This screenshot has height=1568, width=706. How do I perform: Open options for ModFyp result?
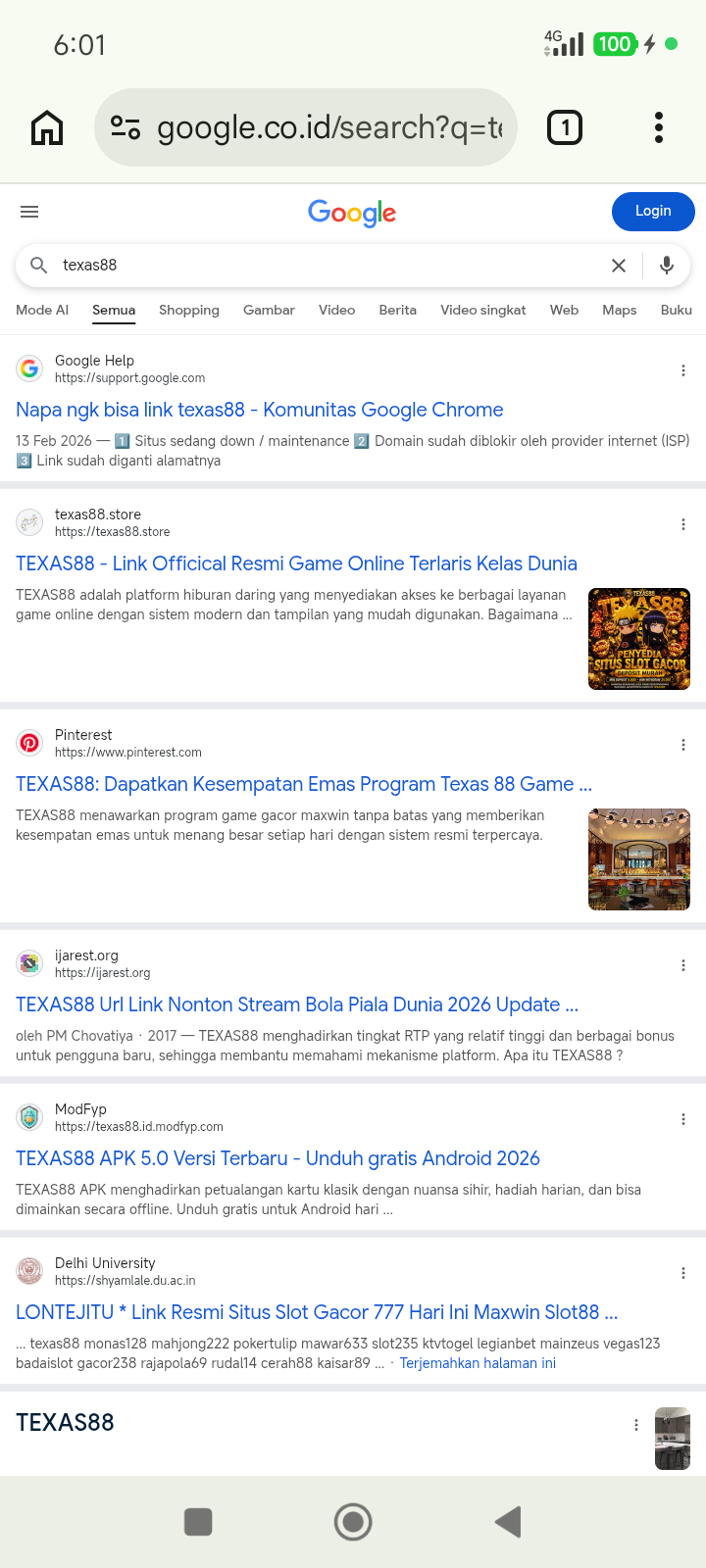pyautogui.click(x=683, y=1119)
